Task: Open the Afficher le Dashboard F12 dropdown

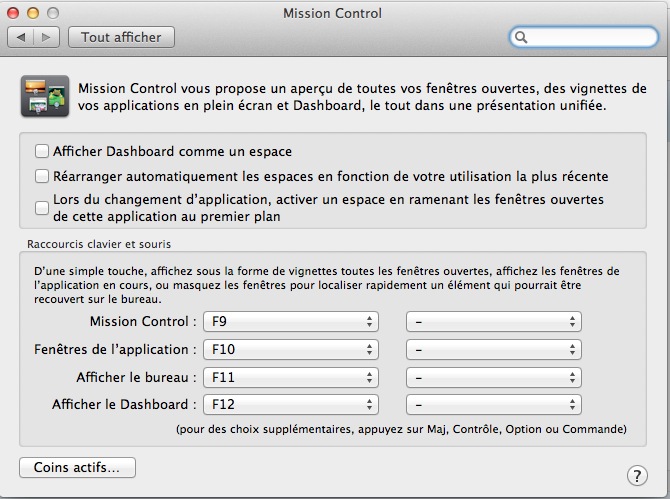Action: [291, 405]
